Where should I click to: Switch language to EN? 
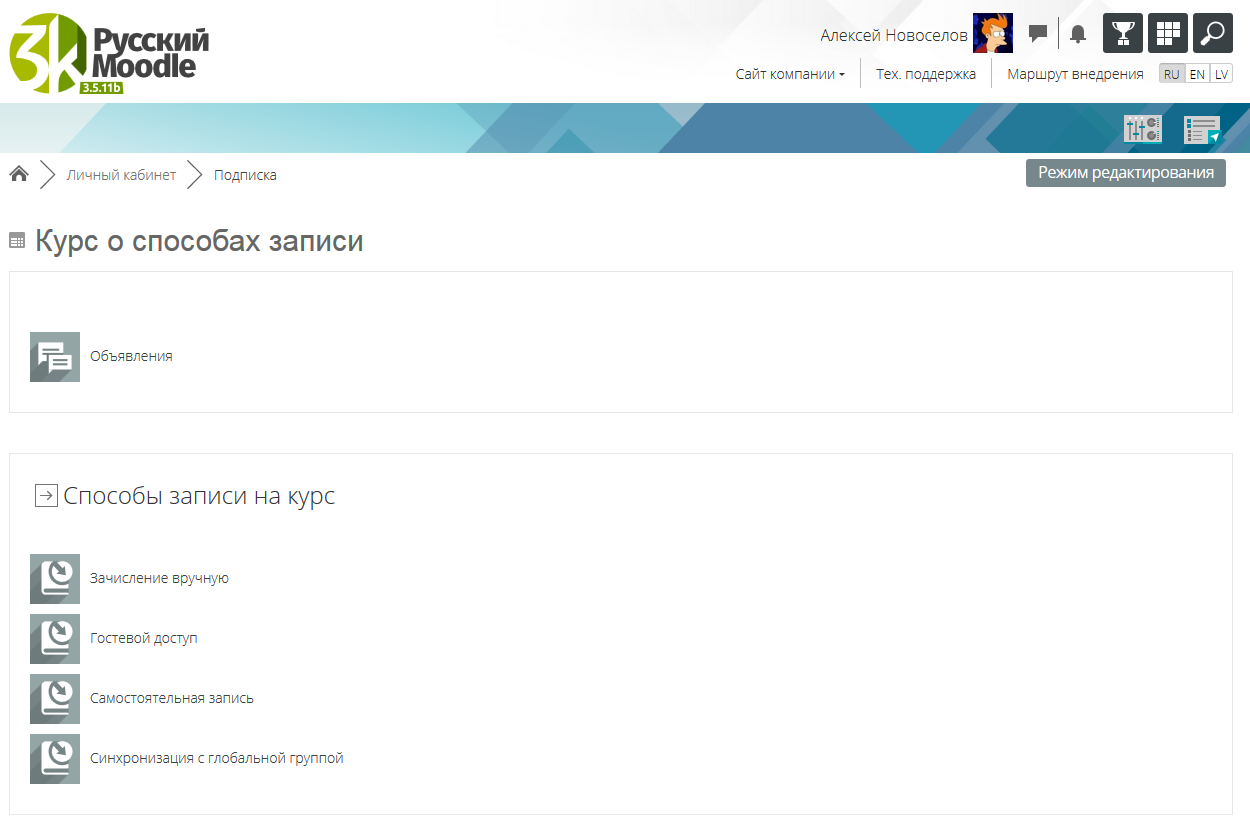tap(1197, 74)
